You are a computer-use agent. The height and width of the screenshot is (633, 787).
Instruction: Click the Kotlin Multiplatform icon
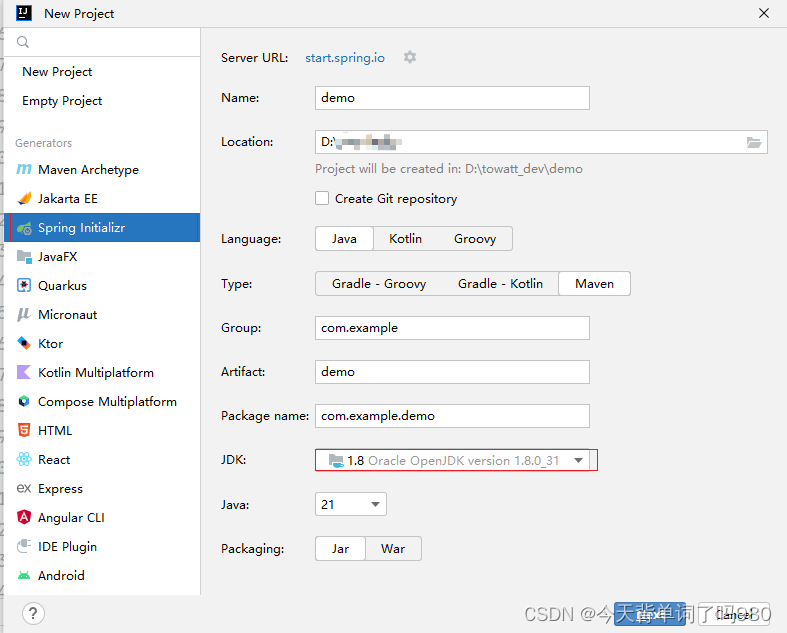[x=24, y=372]
